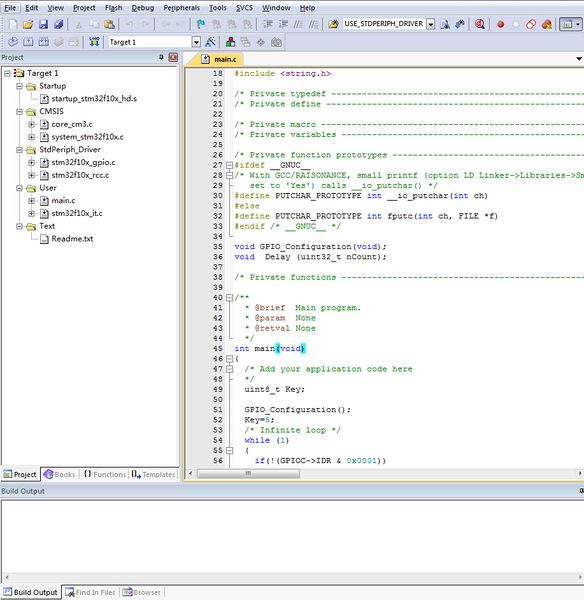Image resolution: width=584 pixels, height=600 pixels.
Task: Open the Target 1 dropdown arrow
Action: [x=196, y=42]
